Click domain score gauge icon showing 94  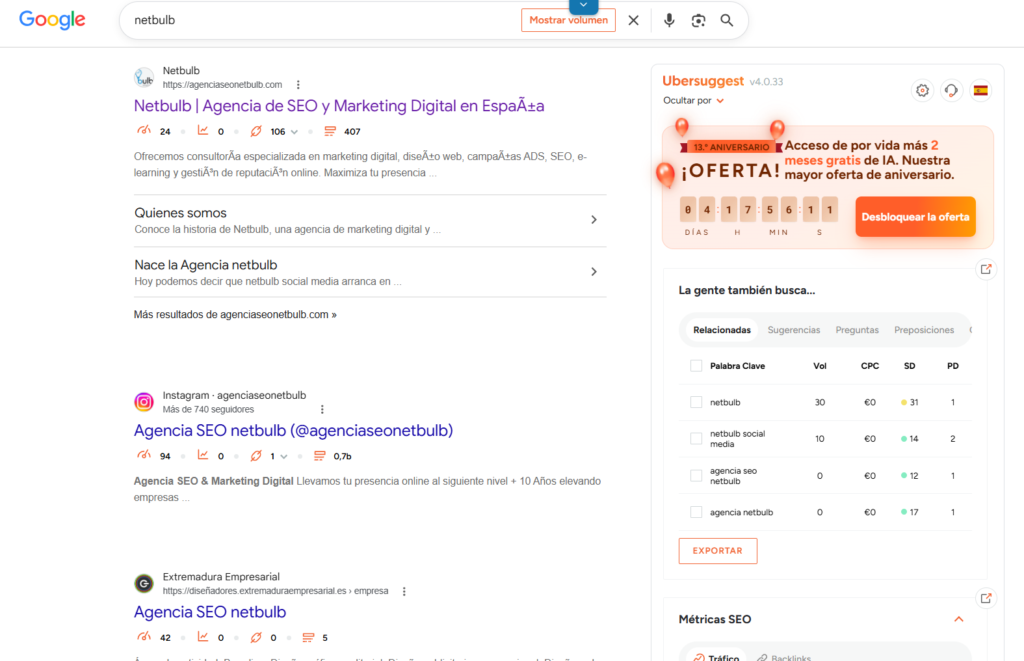144,455
